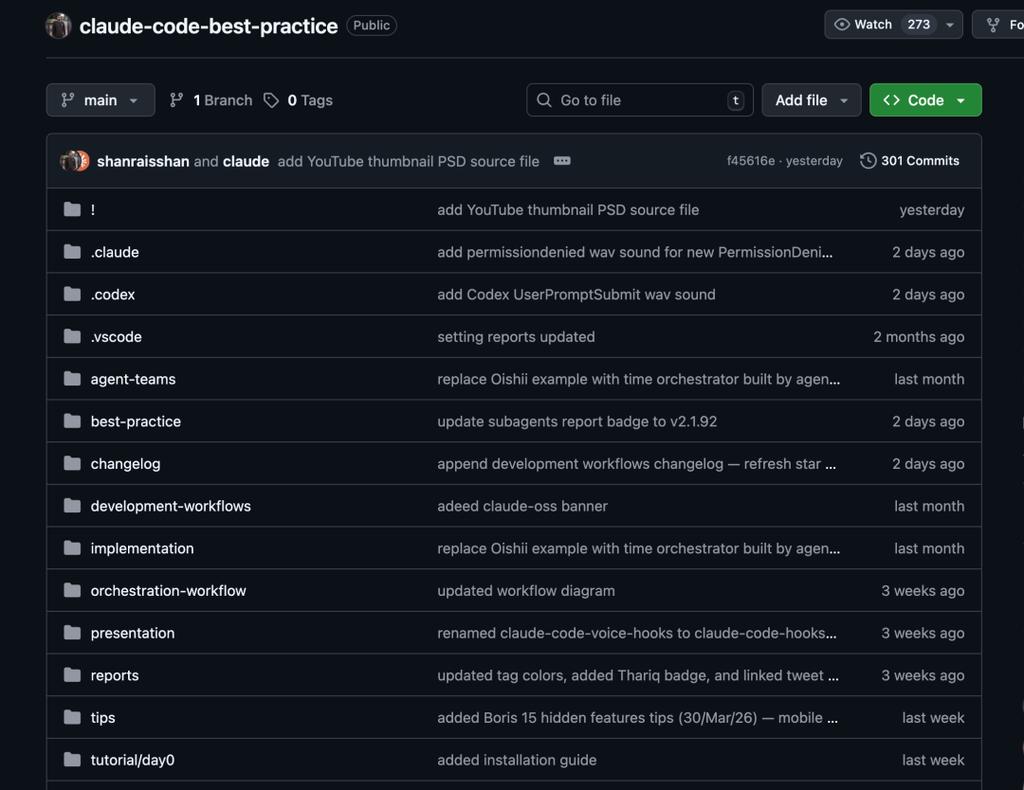Click the ellipsis icon after the commit message
Viewport: 1024px width, 790px height.
pyautogui.click(x=562, y=160)
